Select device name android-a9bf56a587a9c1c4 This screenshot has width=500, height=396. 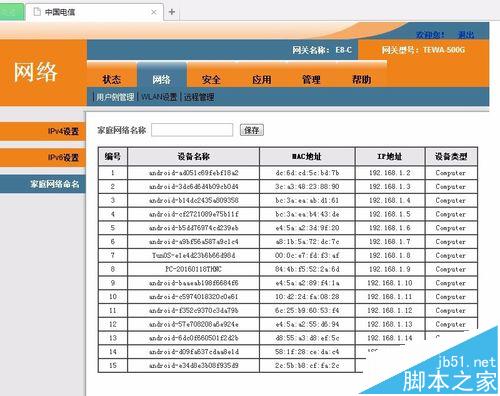(x=194, y=241)
